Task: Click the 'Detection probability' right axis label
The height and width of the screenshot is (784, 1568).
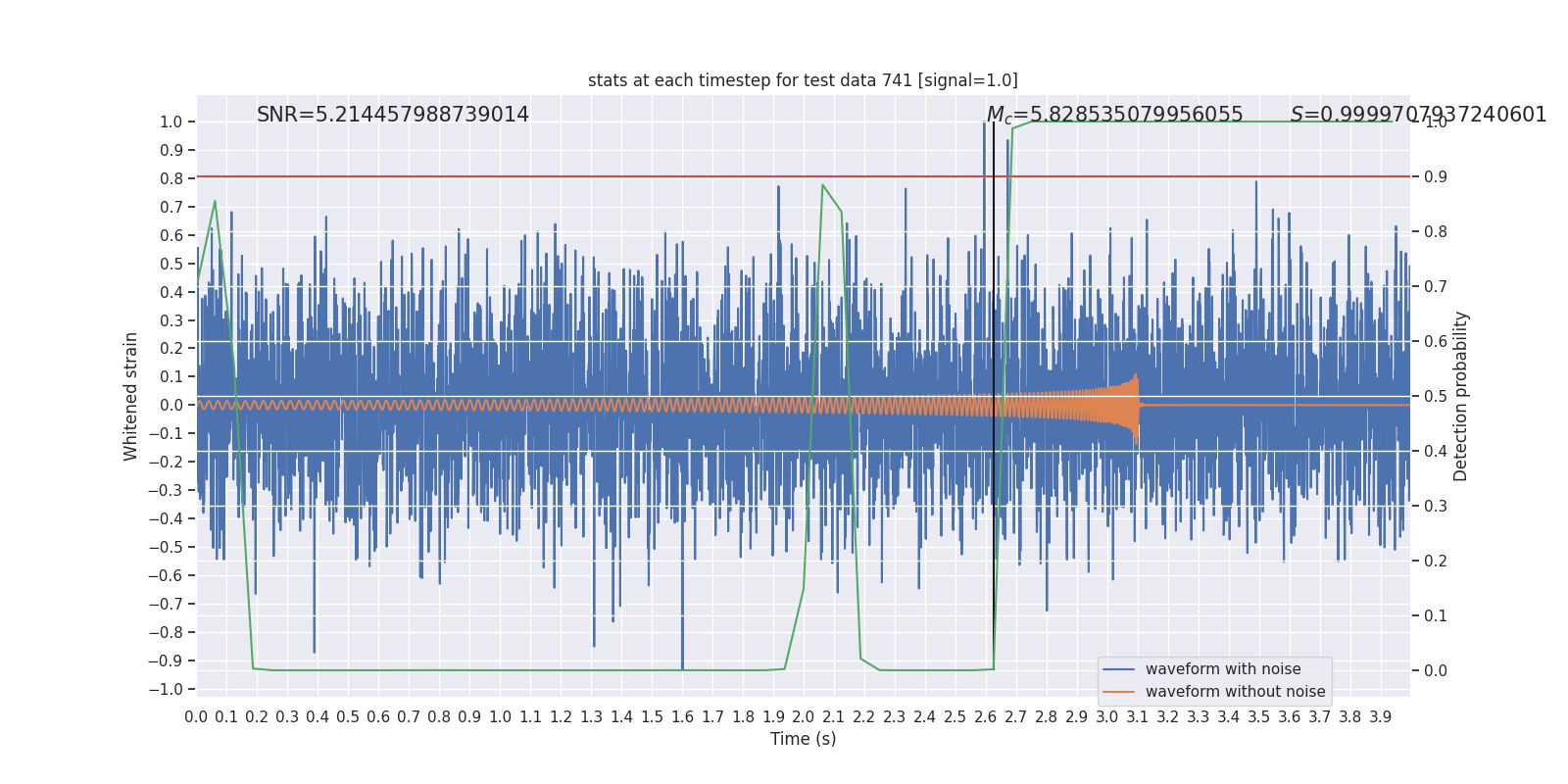Action: point(1461,396)
